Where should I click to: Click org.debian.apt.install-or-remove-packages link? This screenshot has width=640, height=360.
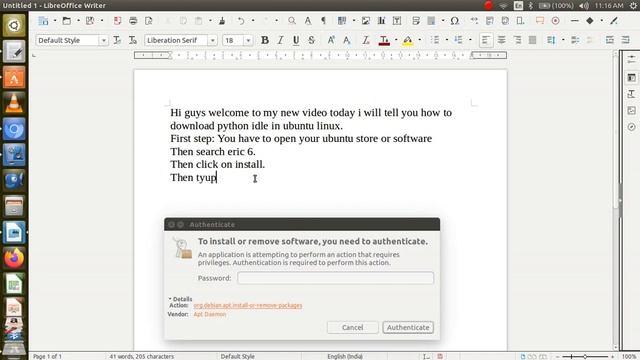click(x=248, y=305)
